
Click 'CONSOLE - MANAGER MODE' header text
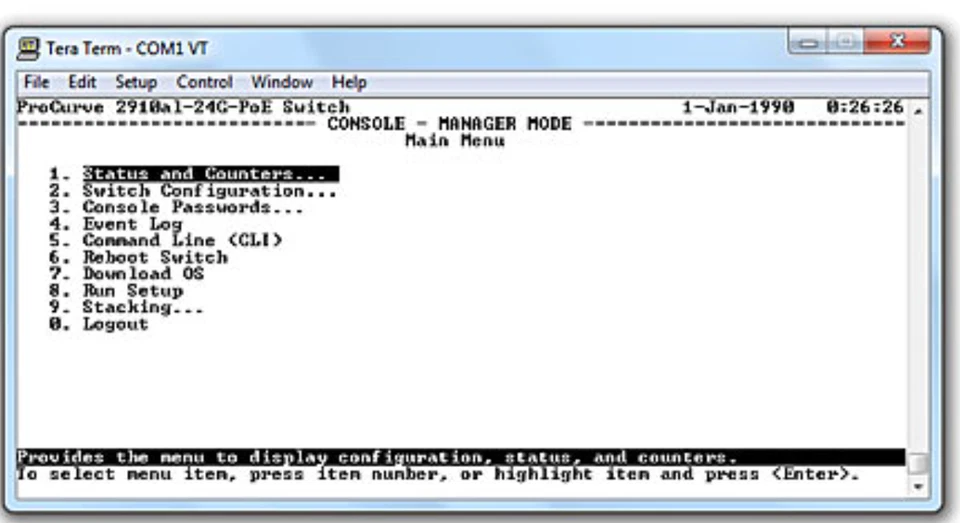pos(449,124)
